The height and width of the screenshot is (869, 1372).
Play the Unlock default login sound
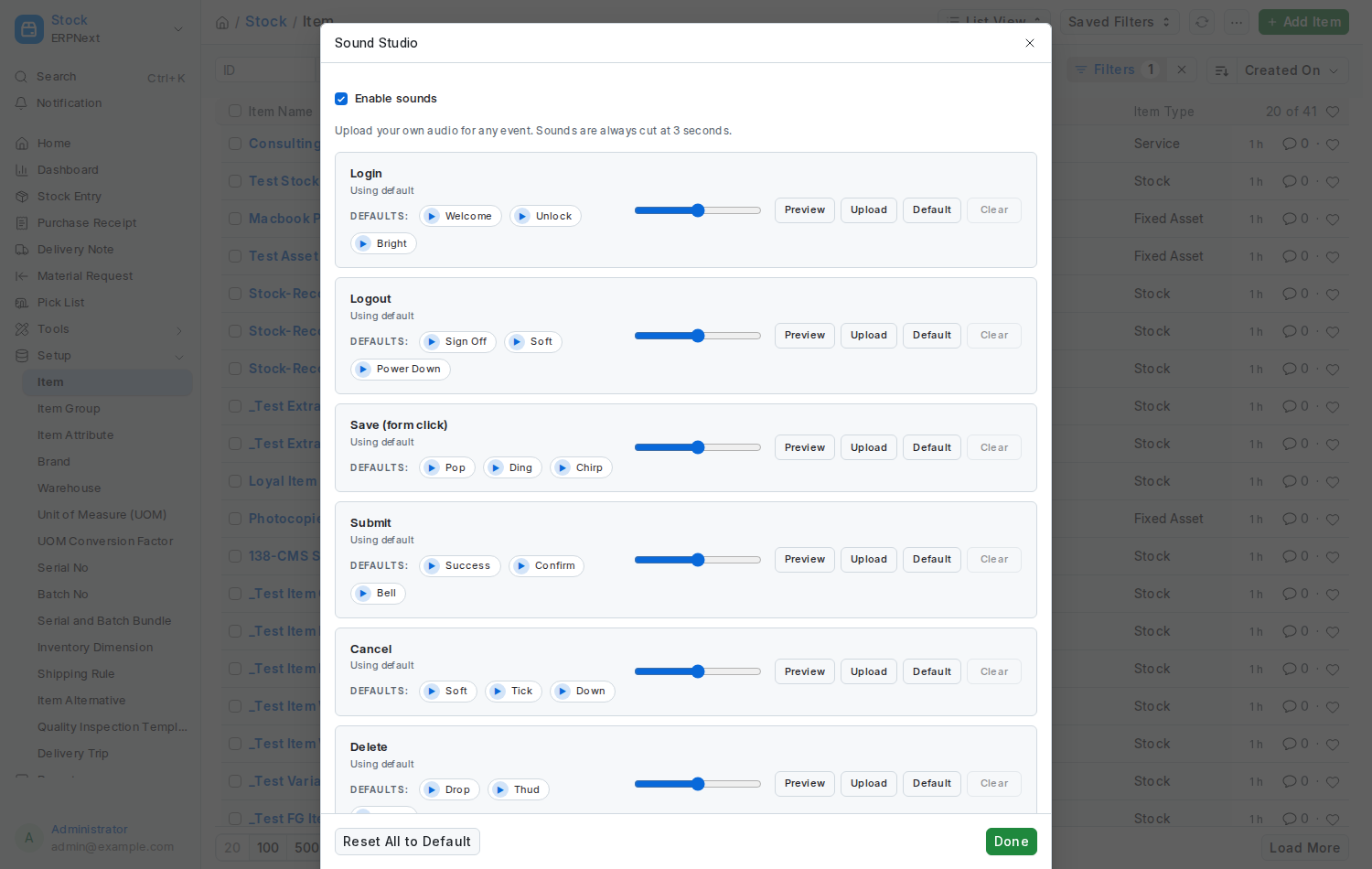(x=545, y=217)
